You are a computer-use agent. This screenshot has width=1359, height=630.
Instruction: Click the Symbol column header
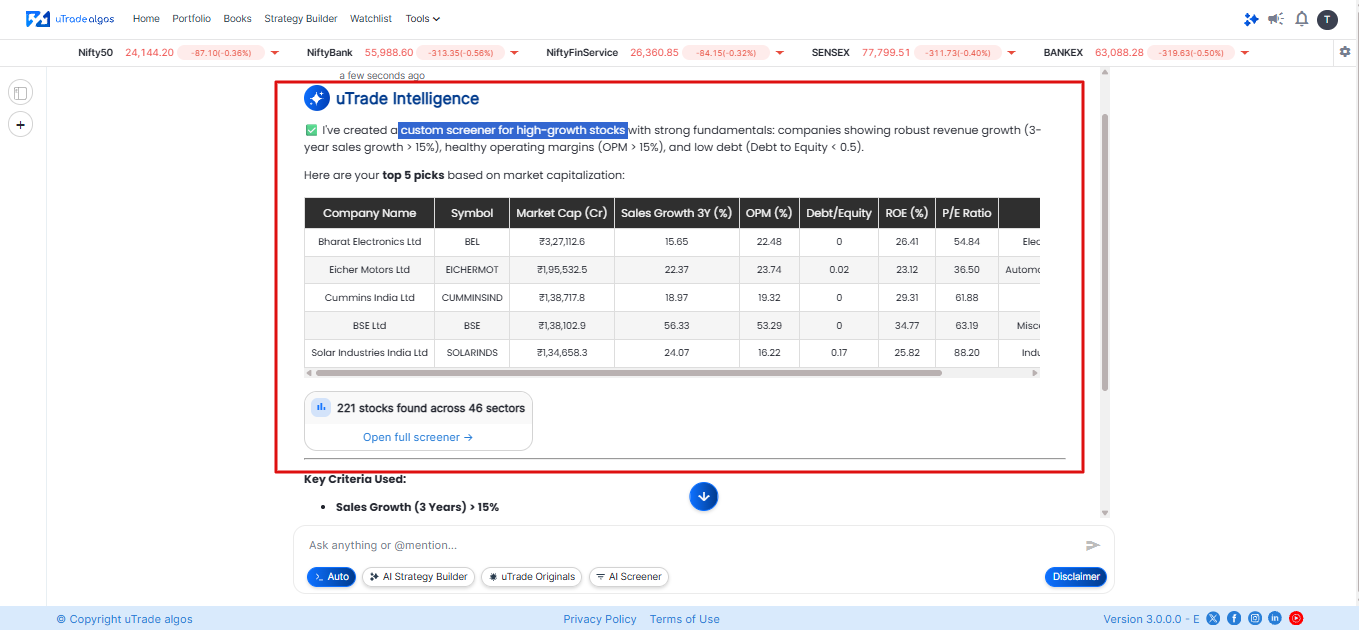point(472,213)
